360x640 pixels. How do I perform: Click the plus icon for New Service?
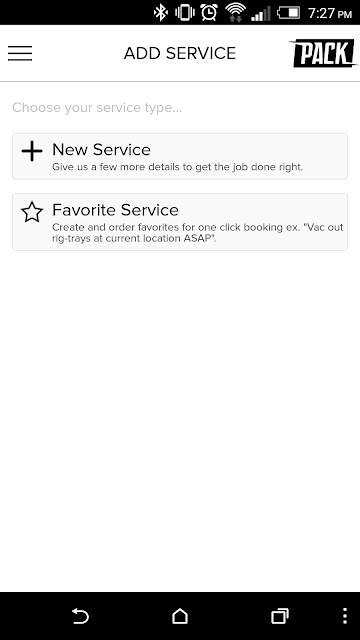tap(32, 151)
